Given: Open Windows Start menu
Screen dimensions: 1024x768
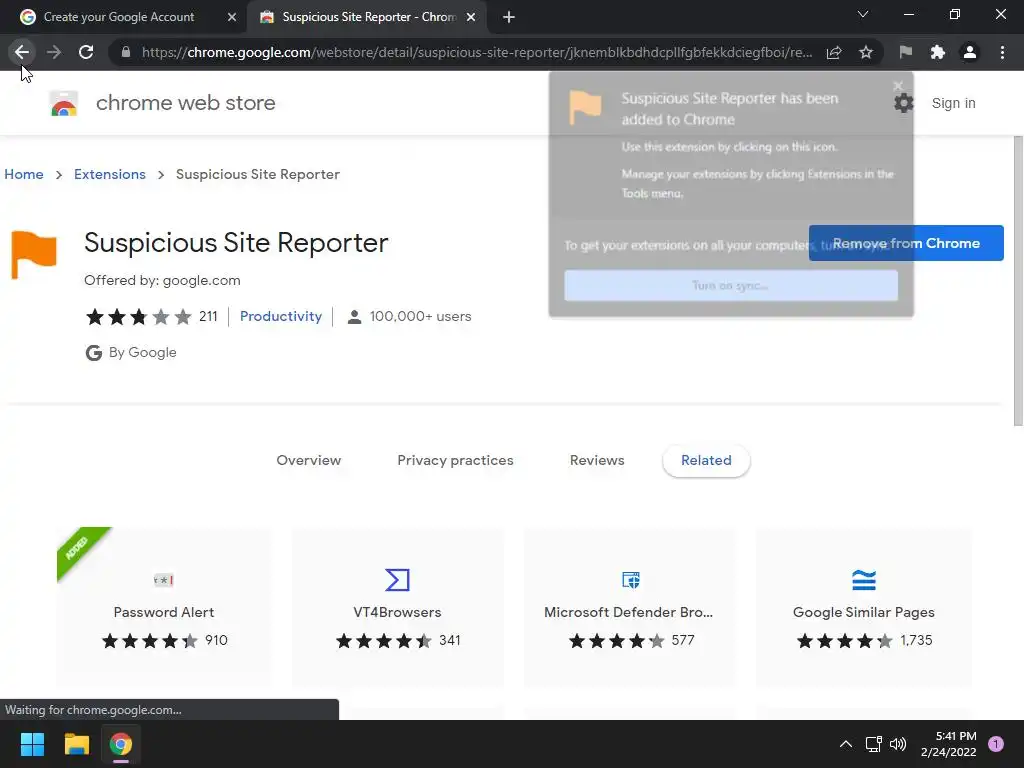Looking at the screenshot, I should pyautogui.click(x=32, y=744).
